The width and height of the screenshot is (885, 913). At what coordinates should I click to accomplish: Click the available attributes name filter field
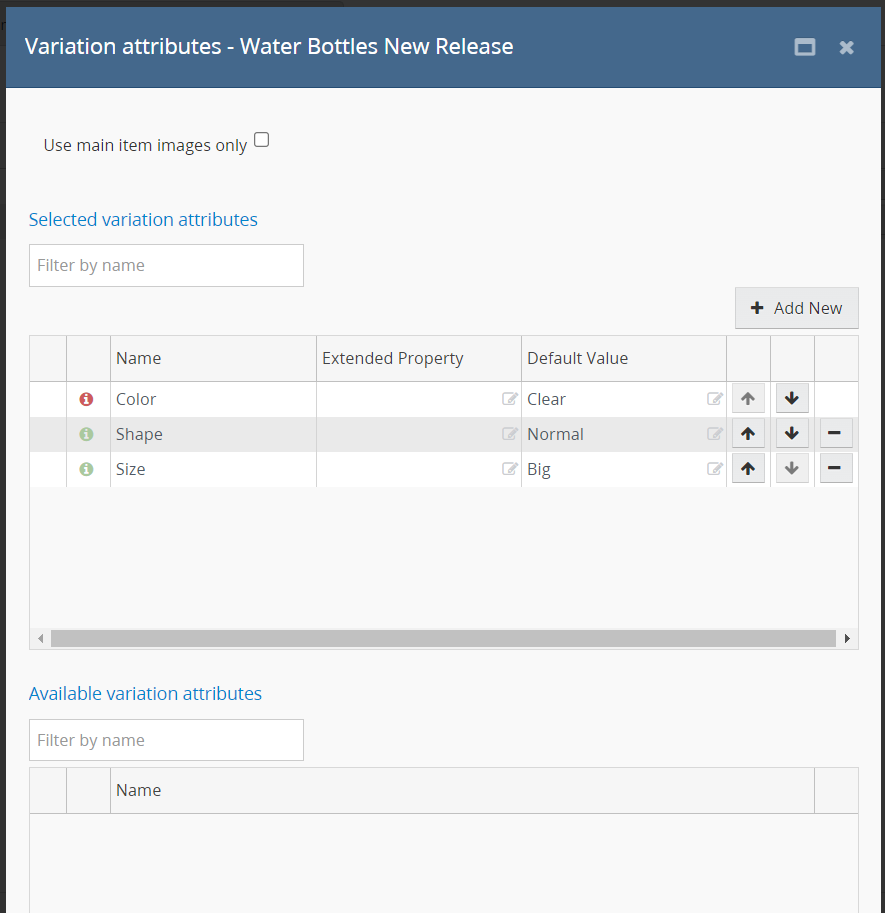tap(166, 741)
